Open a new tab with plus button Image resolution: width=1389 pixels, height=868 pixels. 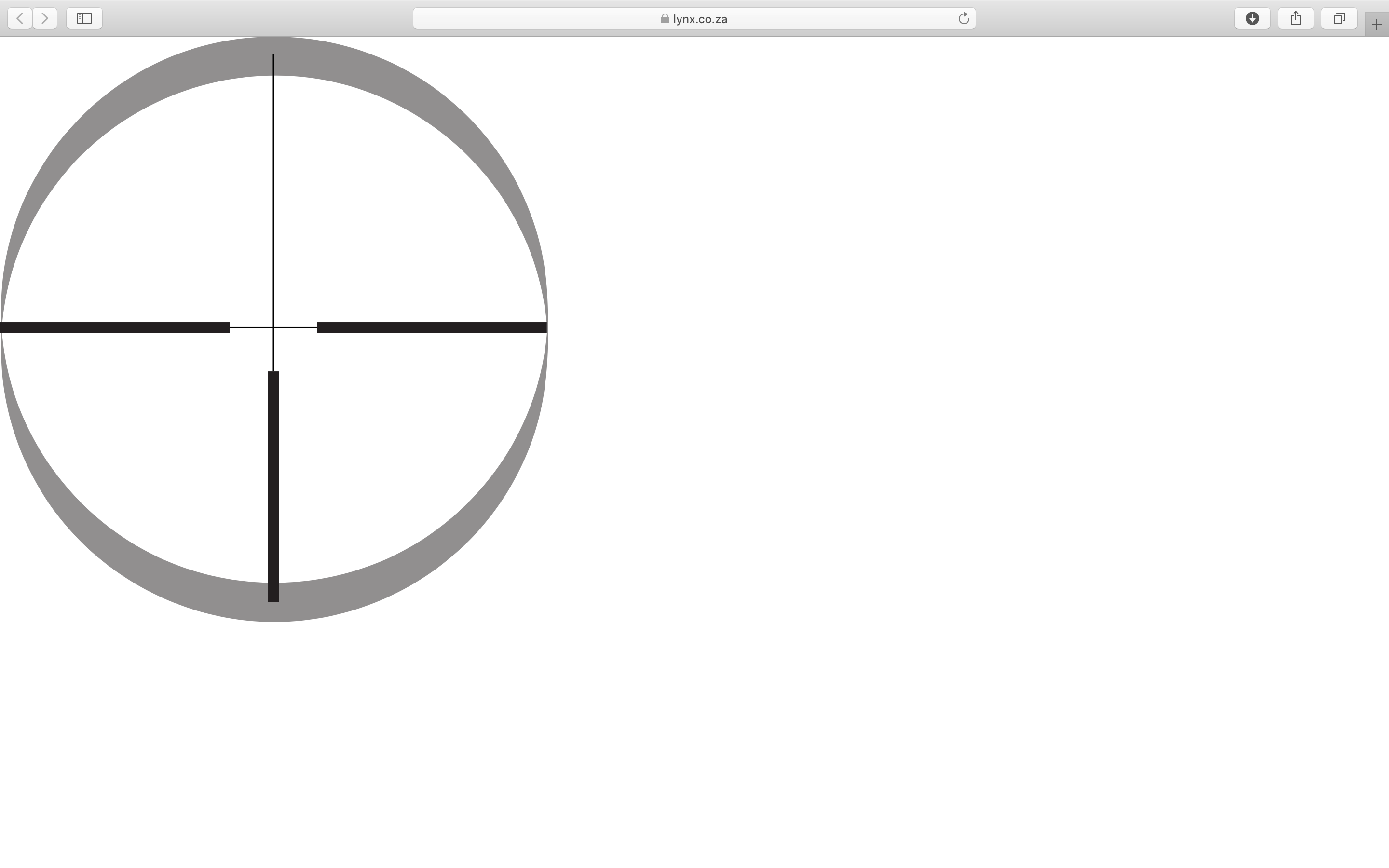1376,25
